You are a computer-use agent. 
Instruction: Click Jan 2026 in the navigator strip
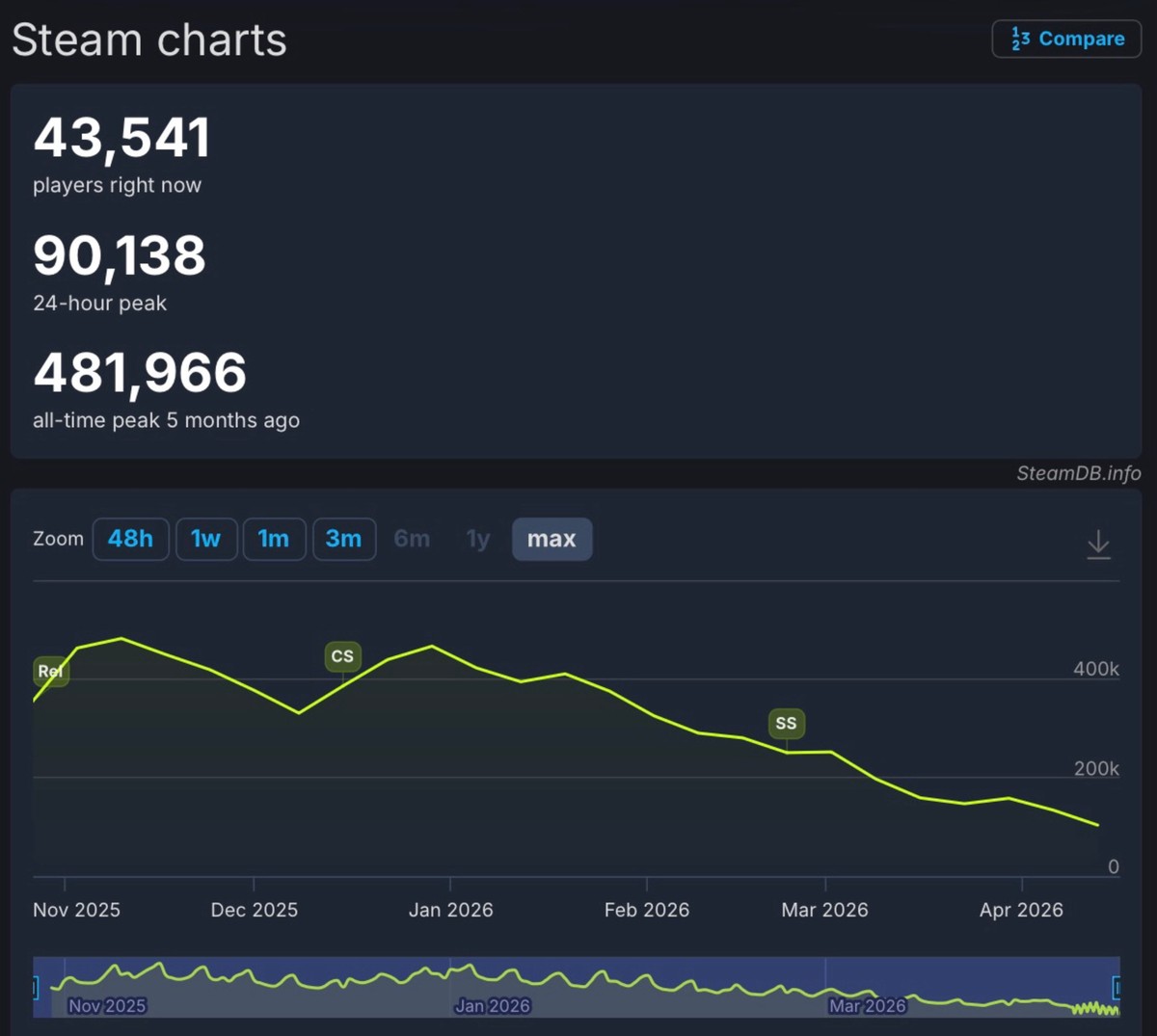coord(493,1005)
